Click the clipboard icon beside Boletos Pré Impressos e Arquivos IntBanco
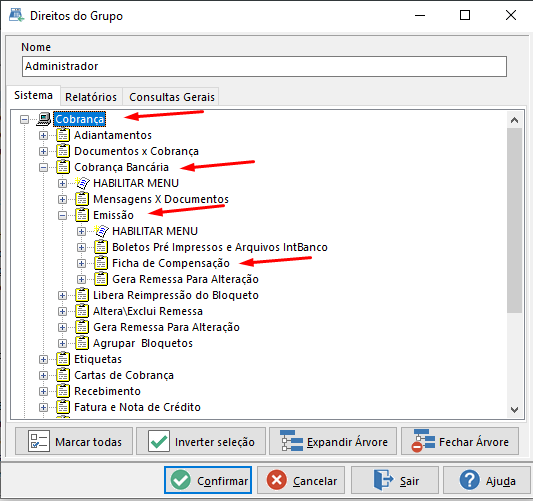533x501 pixels. click(101, 247)
